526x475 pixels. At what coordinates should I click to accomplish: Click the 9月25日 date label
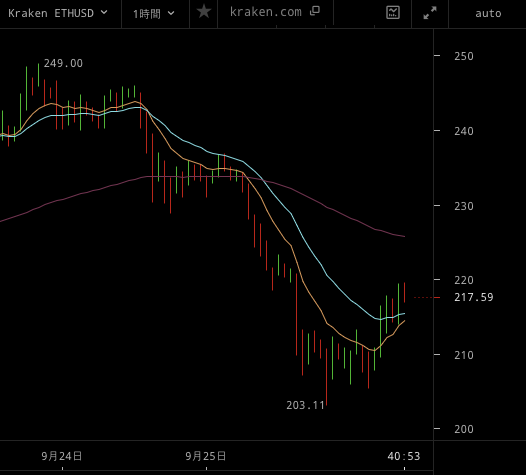[x=206, y=456]
